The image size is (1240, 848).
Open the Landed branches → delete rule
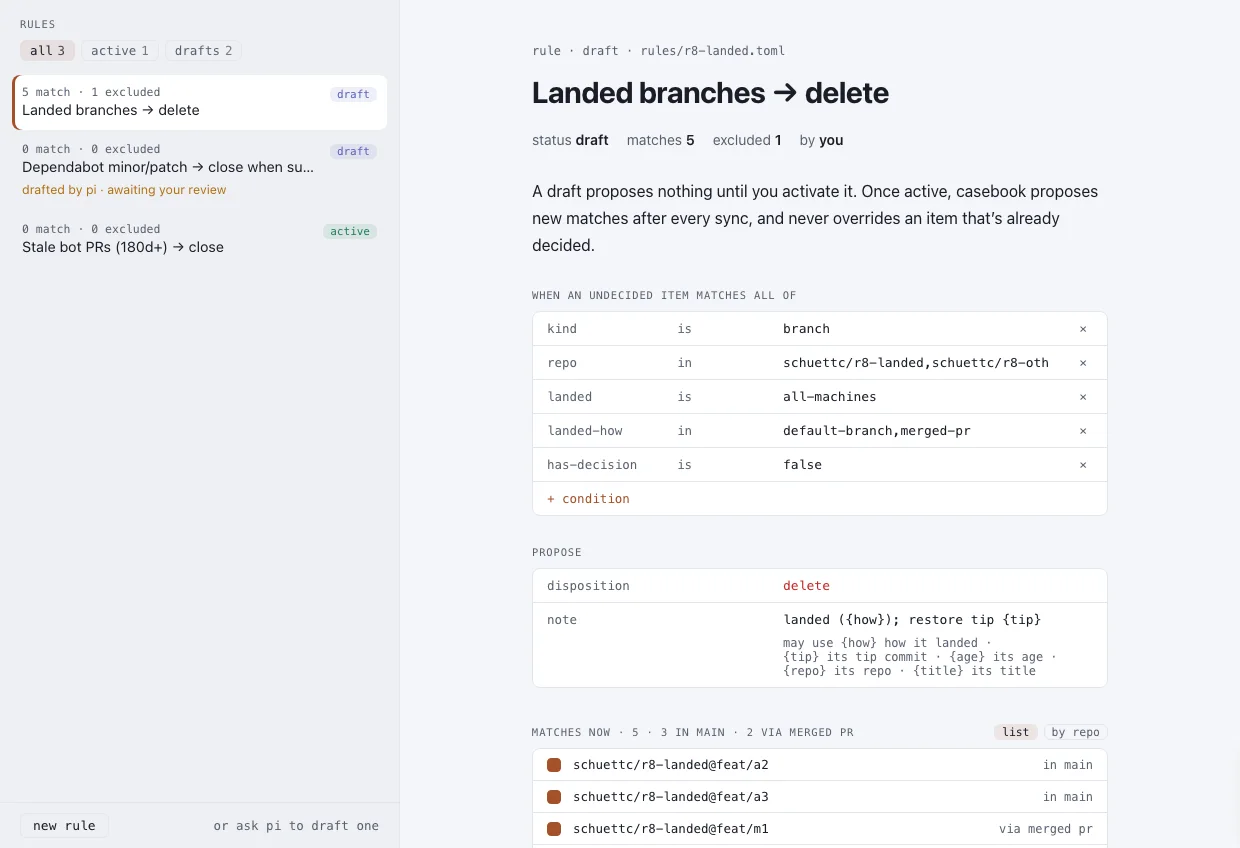[x=200, y=102]
